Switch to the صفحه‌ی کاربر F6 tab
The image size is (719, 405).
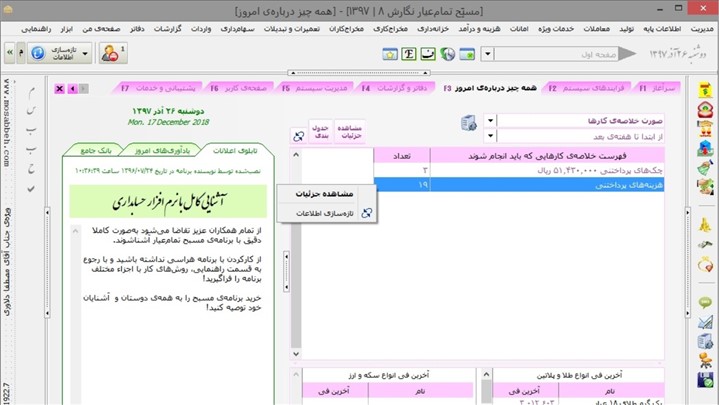pos(238,88)
